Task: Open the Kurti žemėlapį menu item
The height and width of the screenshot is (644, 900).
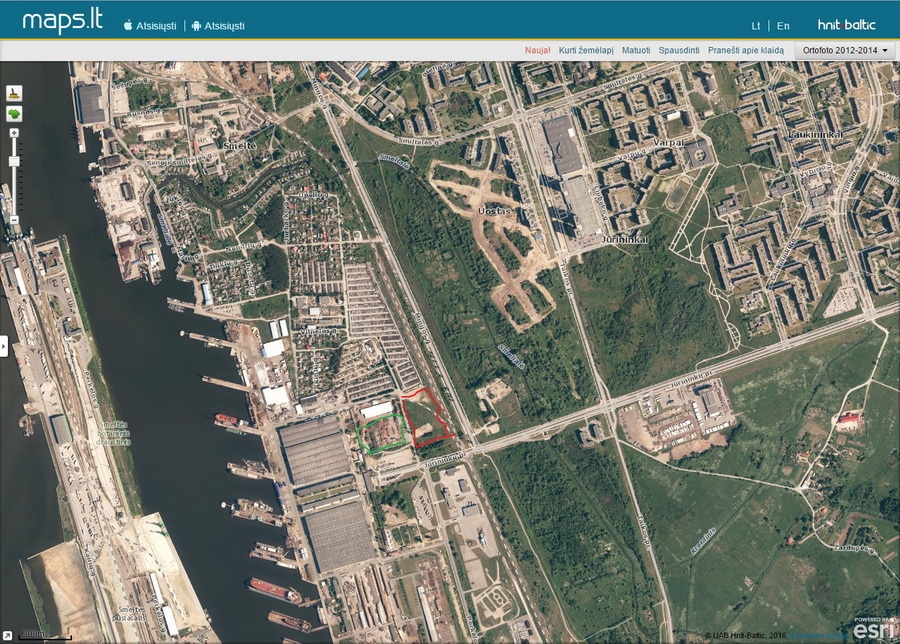Action: pyautogui.click(x=585, y=50)
